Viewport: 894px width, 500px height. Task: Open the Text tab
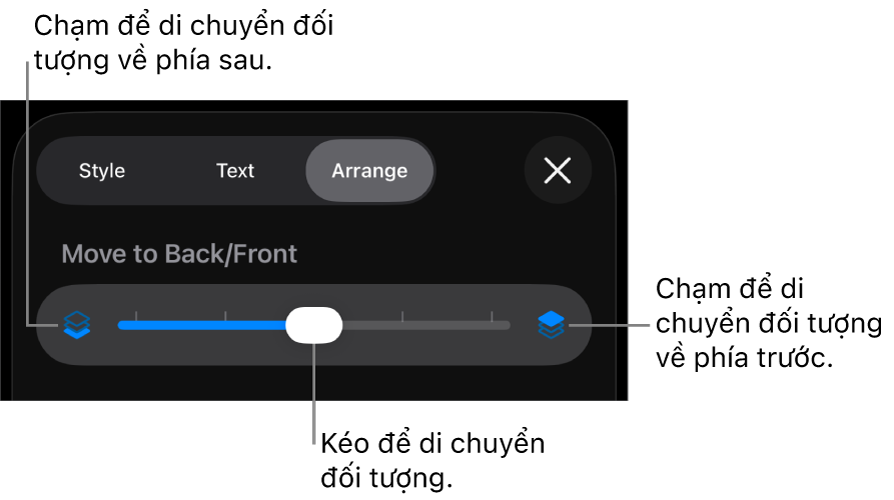pos(235,171)
